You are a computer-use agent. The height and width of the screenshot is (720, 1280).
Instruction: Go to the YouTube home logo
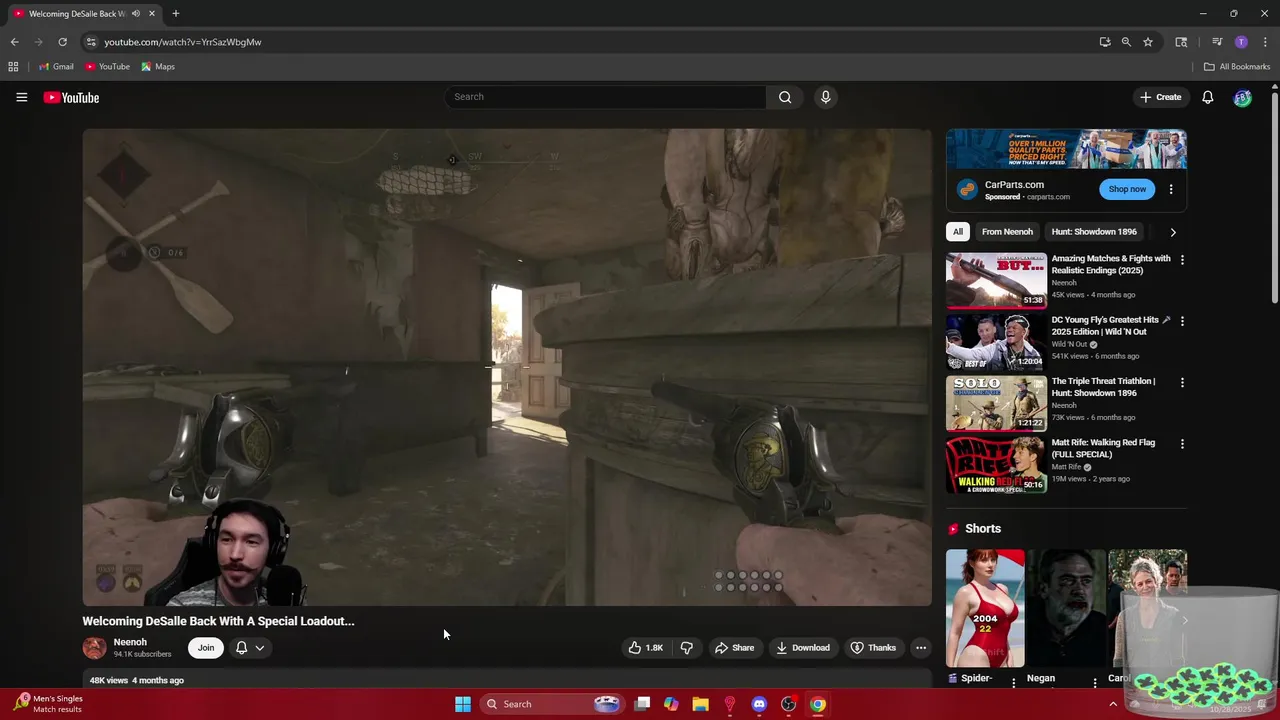[x=71, y=97]
